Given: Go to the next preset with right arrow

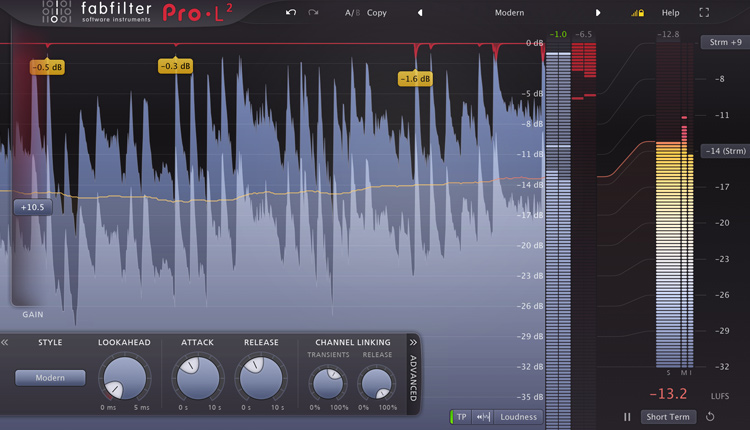Looking at the screenshot, I should coord(598,13).
